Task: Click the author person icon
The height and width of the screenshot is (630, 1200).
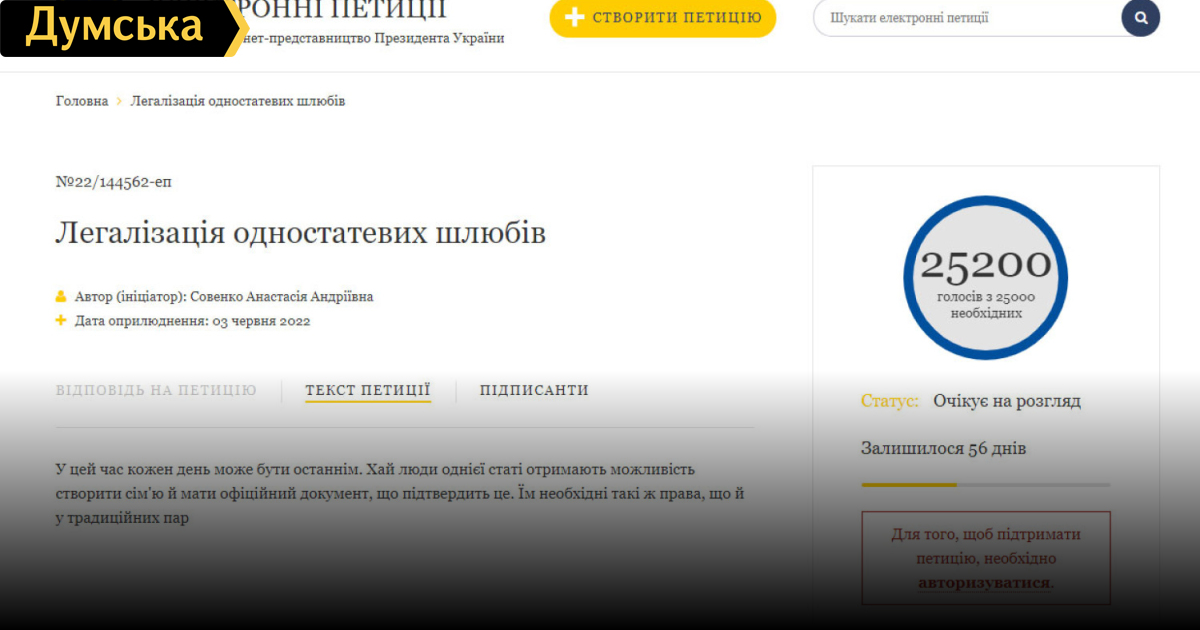Action: click(x=61, y=297)
